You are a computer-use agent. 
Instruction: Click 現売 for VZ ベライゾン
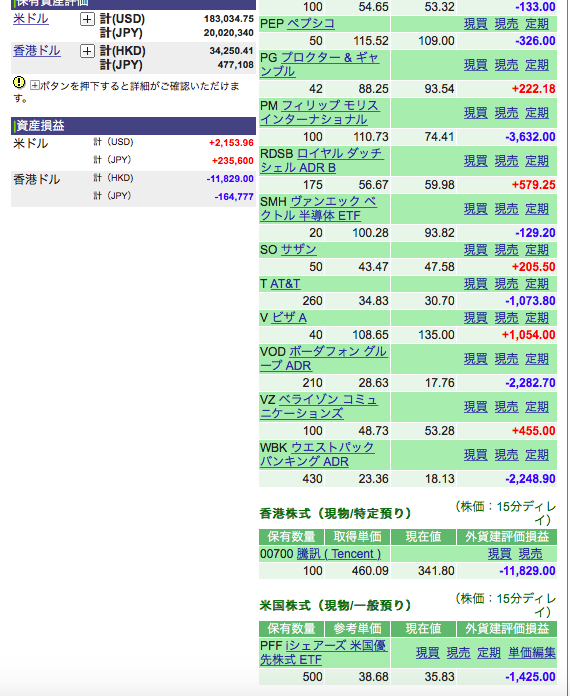[x=507, y=407]
